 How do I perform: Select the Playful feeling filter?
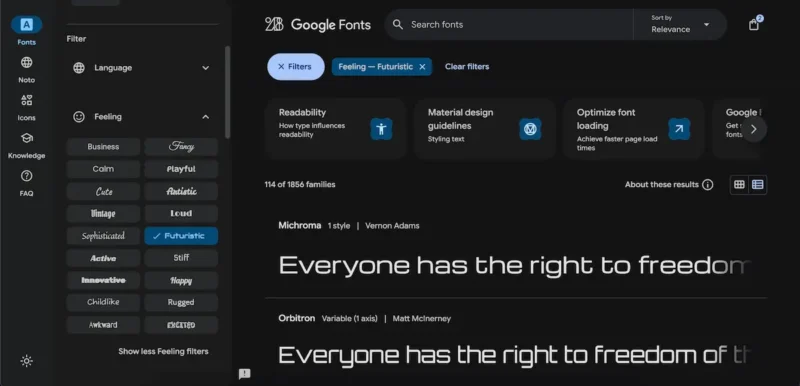[181, 169]
